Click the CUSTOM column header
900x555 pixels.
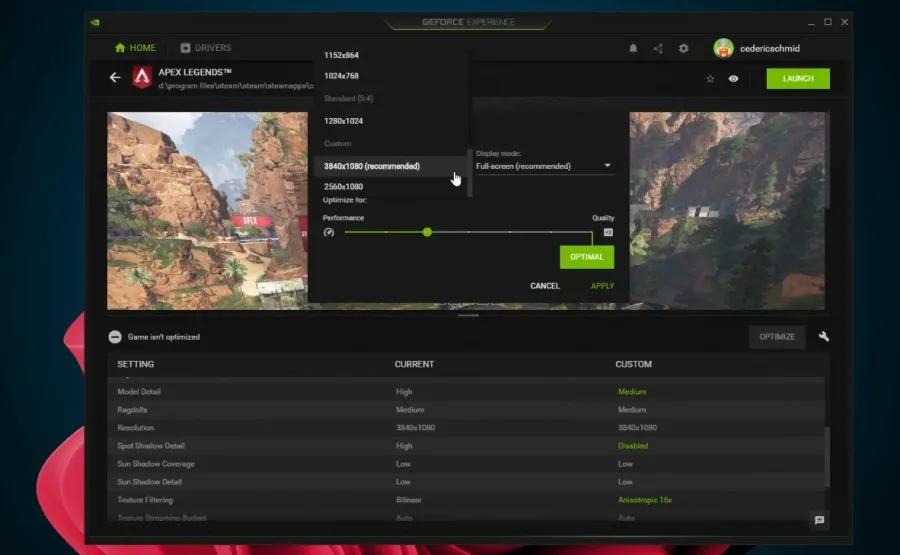[x=633, y=364]
